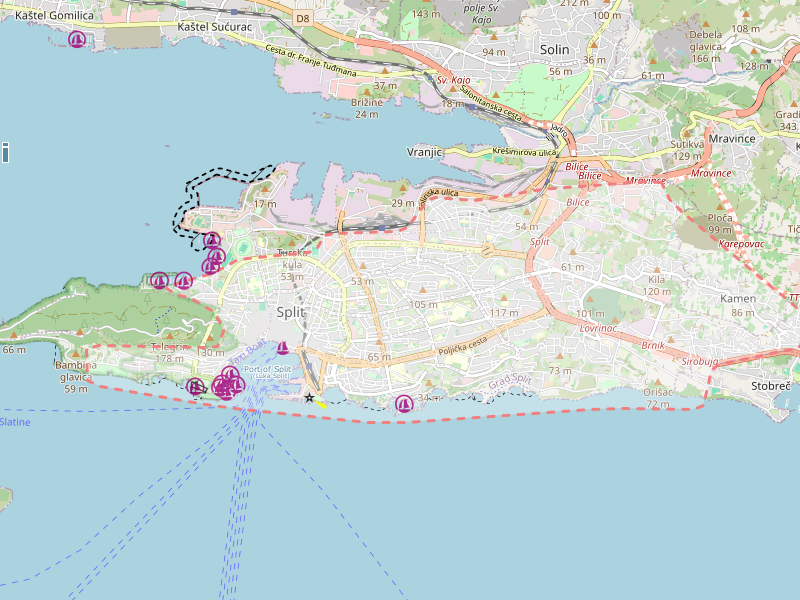800x600 pixels.
Task: Click the marina marker near Kaštel Gomilica
Action: [77, 39]
